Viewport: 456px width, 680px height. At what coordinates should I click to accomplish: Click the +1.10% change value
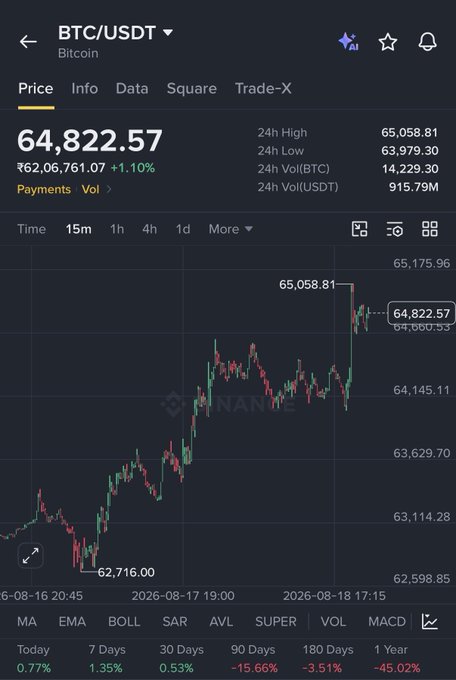tap(133, 168)
